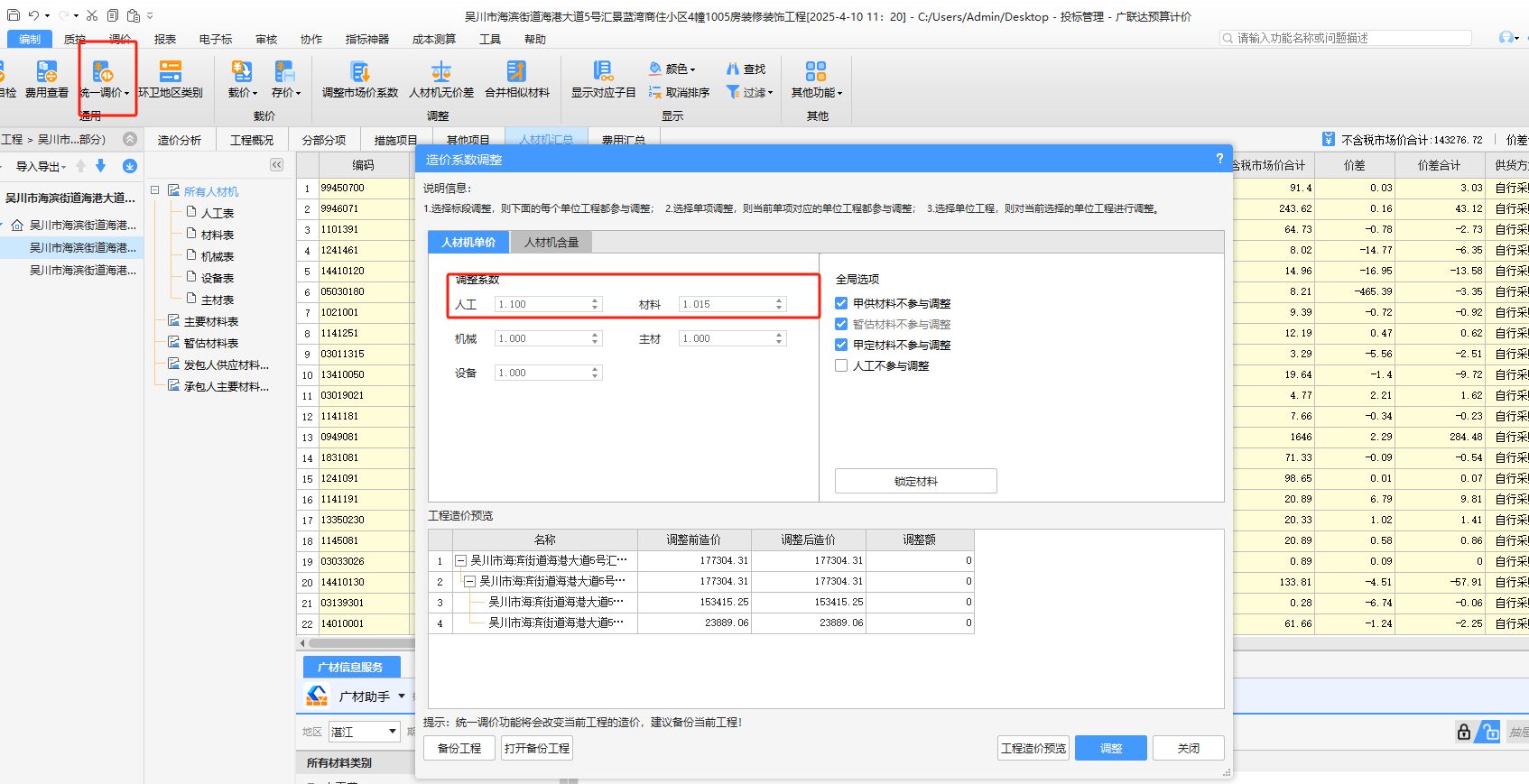Collapse first project row in preview table
1529x784 pixels.
point(460,560)
